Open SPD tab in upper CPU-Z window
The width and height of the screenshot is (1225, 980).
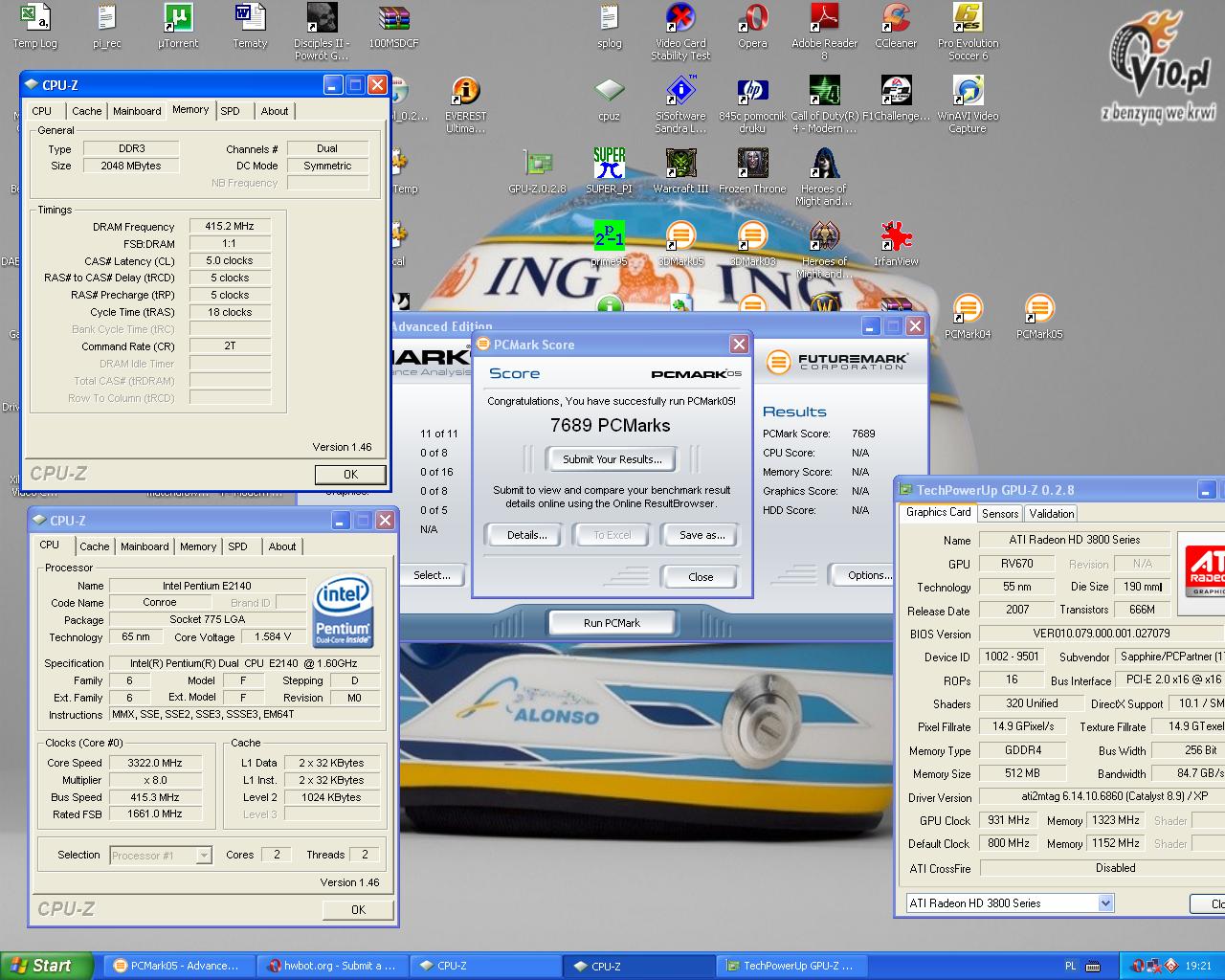tap(230, 111)
